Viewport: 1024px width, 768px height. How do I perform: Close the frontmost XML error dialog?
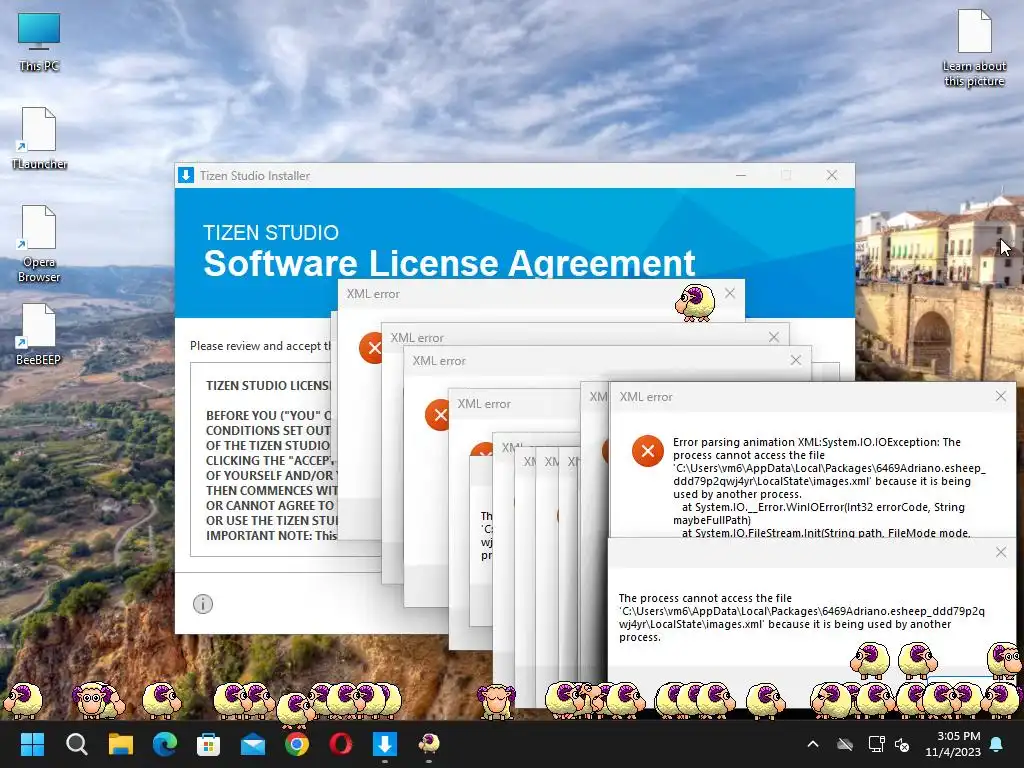pyautogui.click(x=1000, y=396)
